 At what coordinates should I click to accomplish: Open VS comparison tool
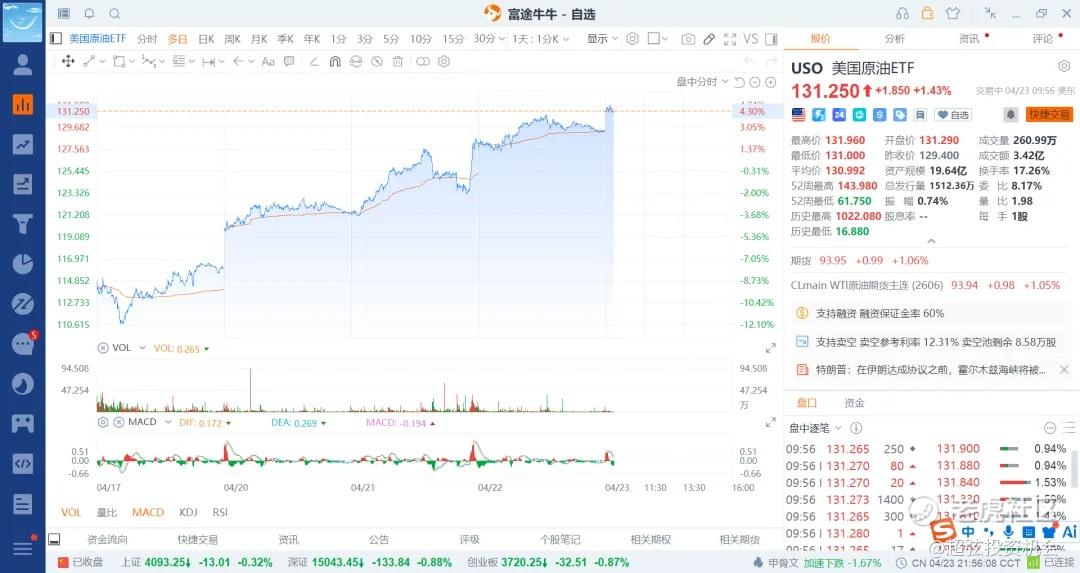tap(751, 39)
